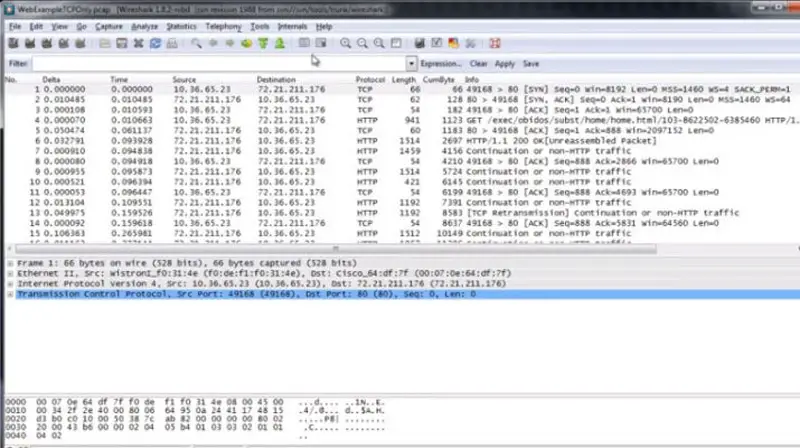Select packet 4 HTTP GET row
Viewport: 800px width, 448px height.
tap(402, 120)
